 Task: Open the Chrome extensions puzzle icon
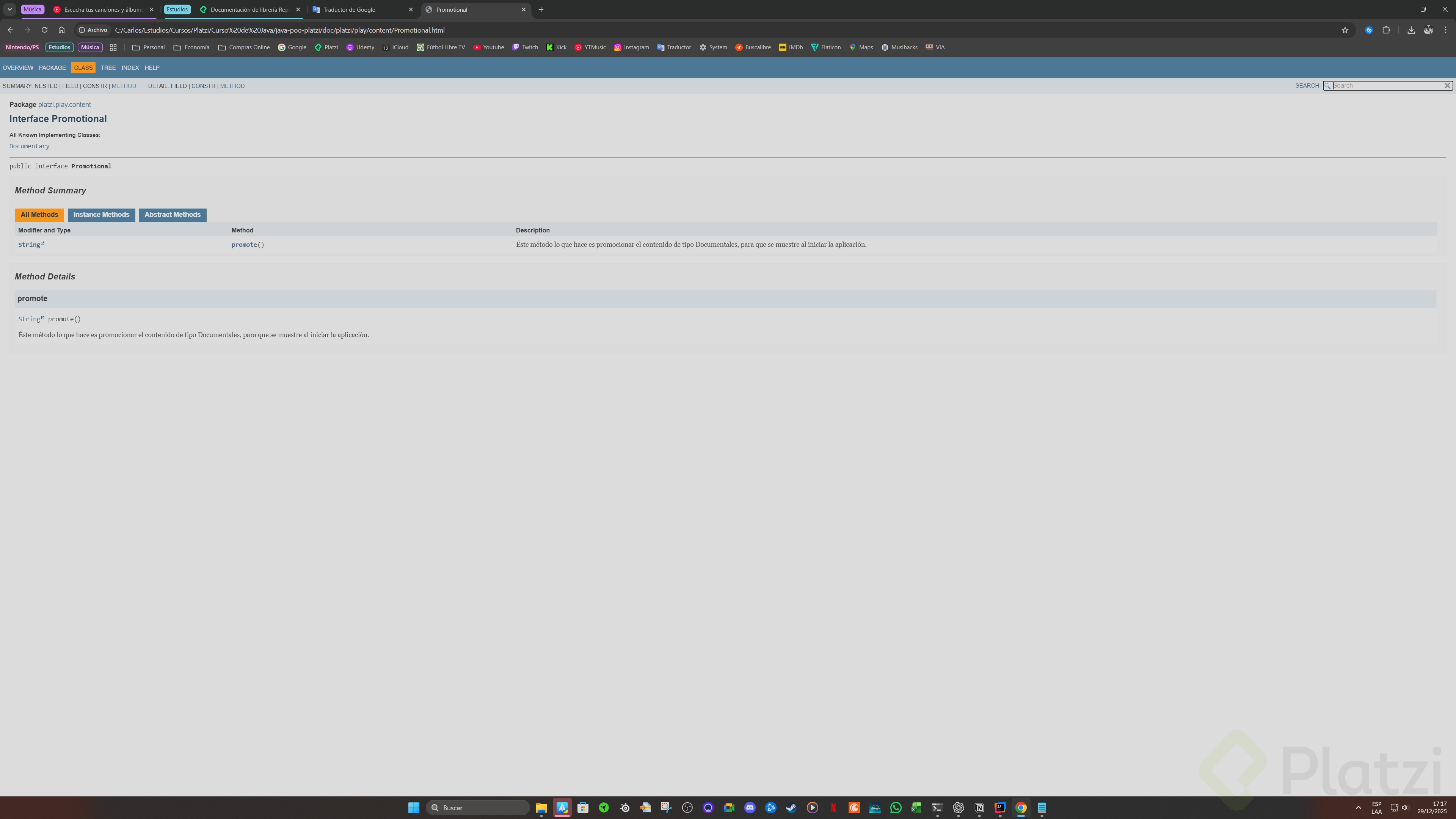coord(1386,30)
